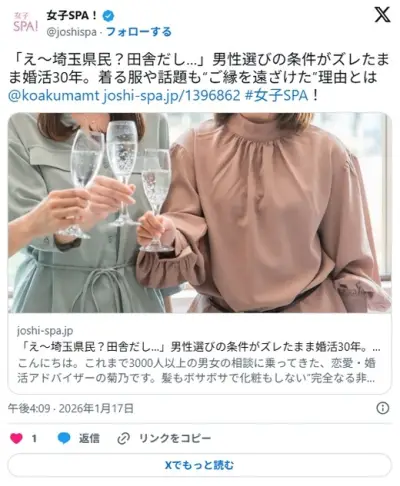Screen dimensions: 400x486
Task: Click the blue reply bubble icon
Action: click(x=64, y=438)
